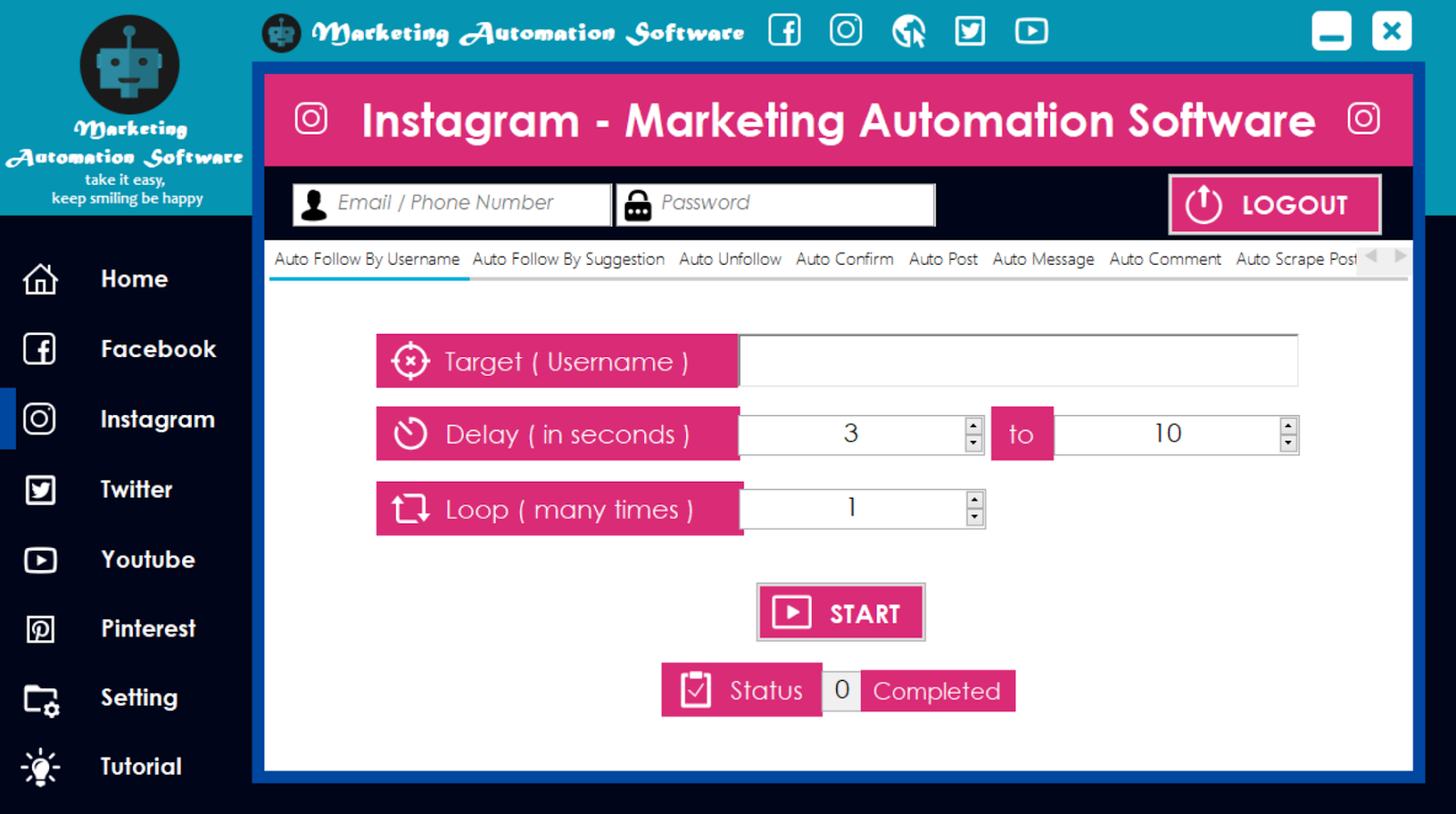Viewport: 1456px width, 814px height.
Task: Click the Target Username text box
Action: (x=1018, y=361)
